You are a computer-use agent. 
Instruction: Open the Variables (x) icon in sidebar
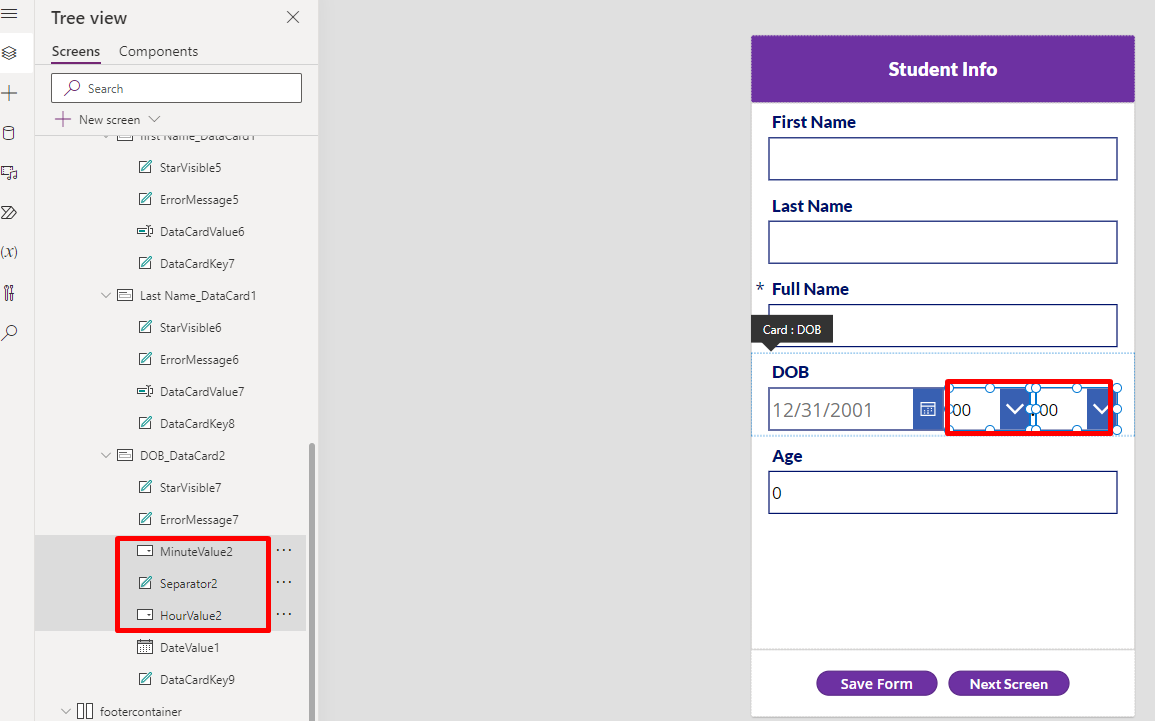pos(10,253)
